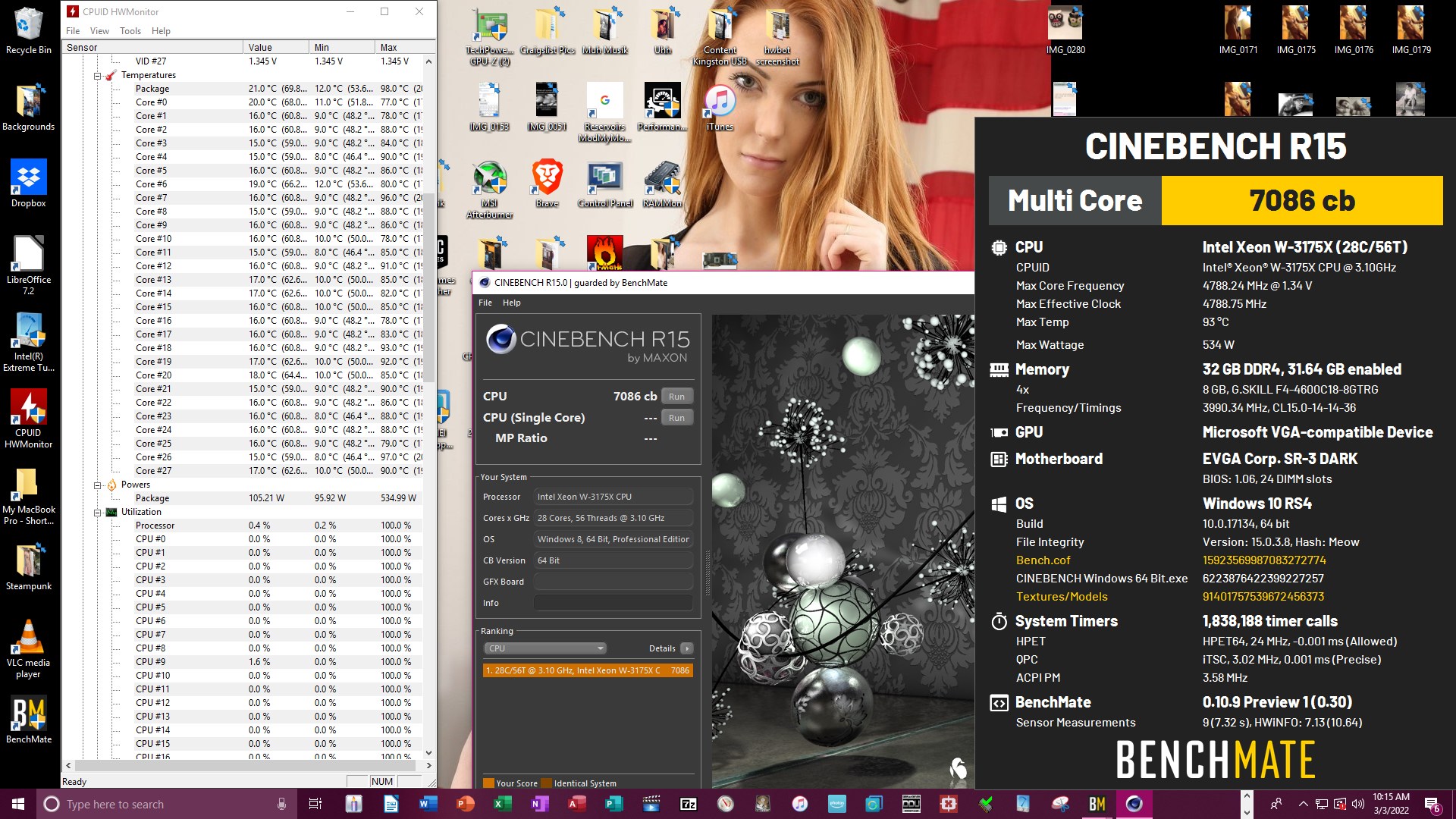Click HWMonitor horizontal scrollbar right arrow

point(428,766)
